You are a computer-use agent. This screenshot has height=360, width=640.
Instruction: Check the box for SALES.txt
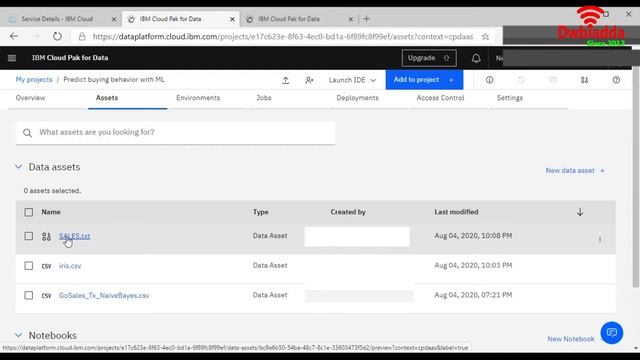click(x=29, y=236)
